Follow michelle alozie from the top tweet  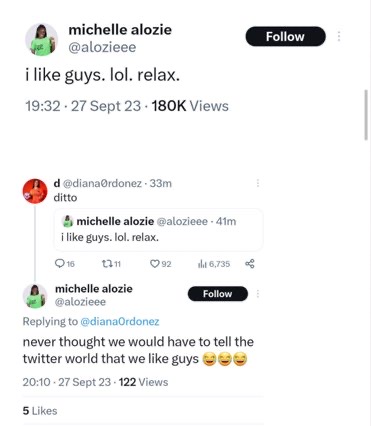point(285,36)
